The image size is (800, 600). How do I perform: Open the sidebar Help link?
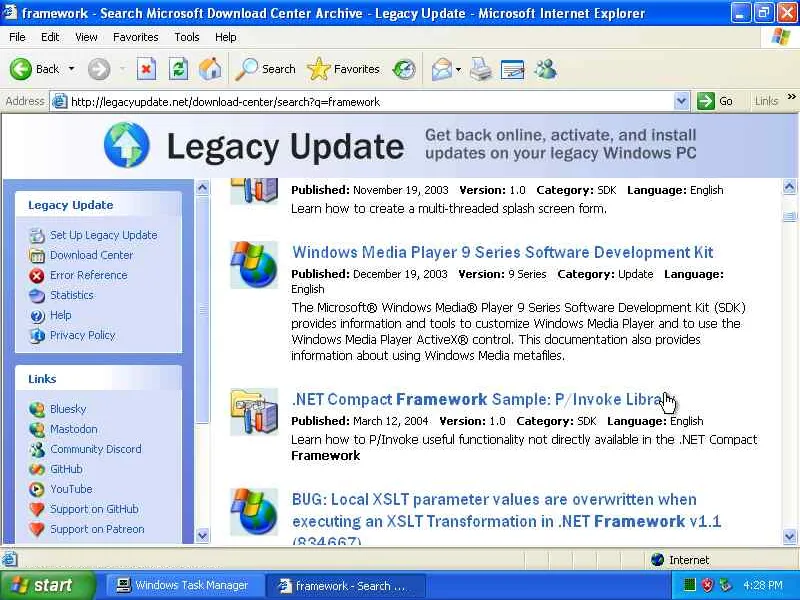click(x=61, y=315)
